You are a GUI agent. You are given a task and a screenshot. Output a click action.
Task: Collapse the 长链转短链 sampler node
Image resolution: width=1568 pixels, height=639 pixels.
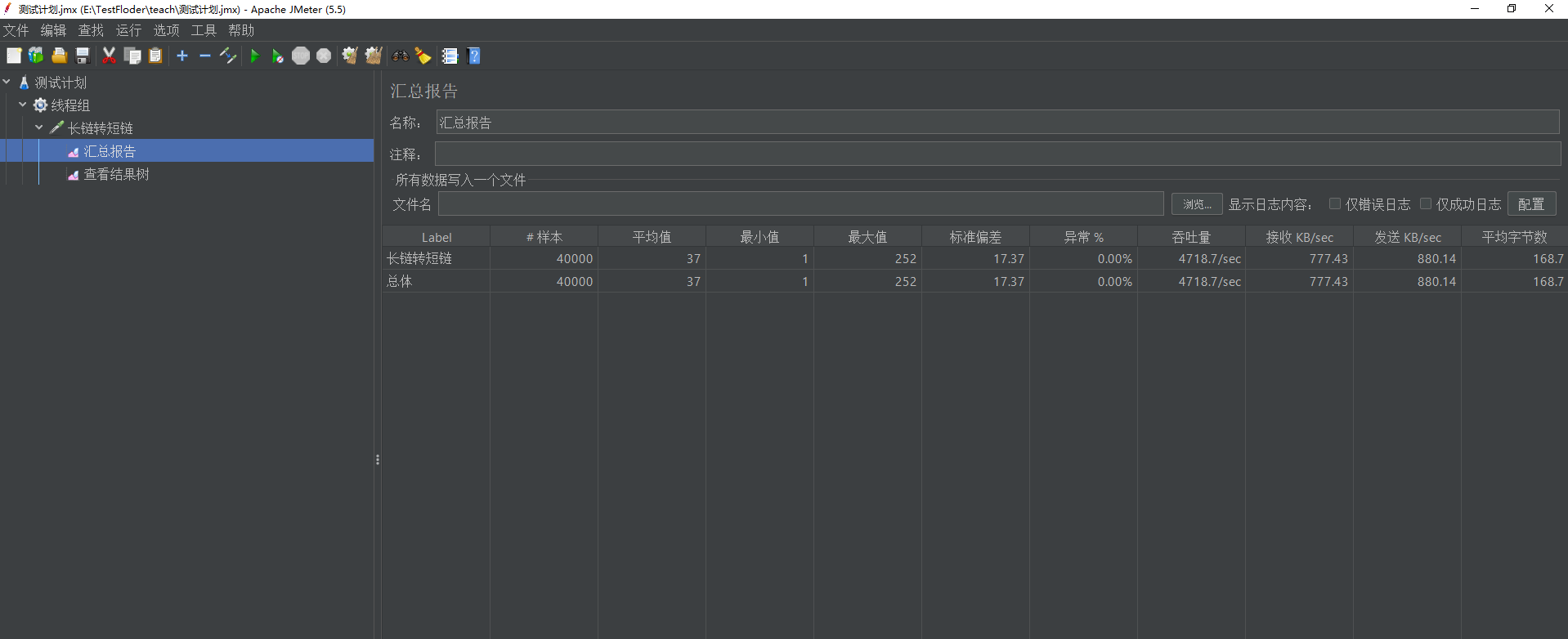(38, 127)
